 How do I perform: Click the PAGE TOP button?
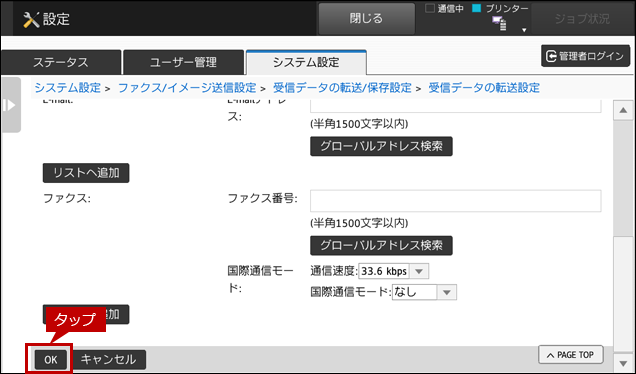click(571, 355)
